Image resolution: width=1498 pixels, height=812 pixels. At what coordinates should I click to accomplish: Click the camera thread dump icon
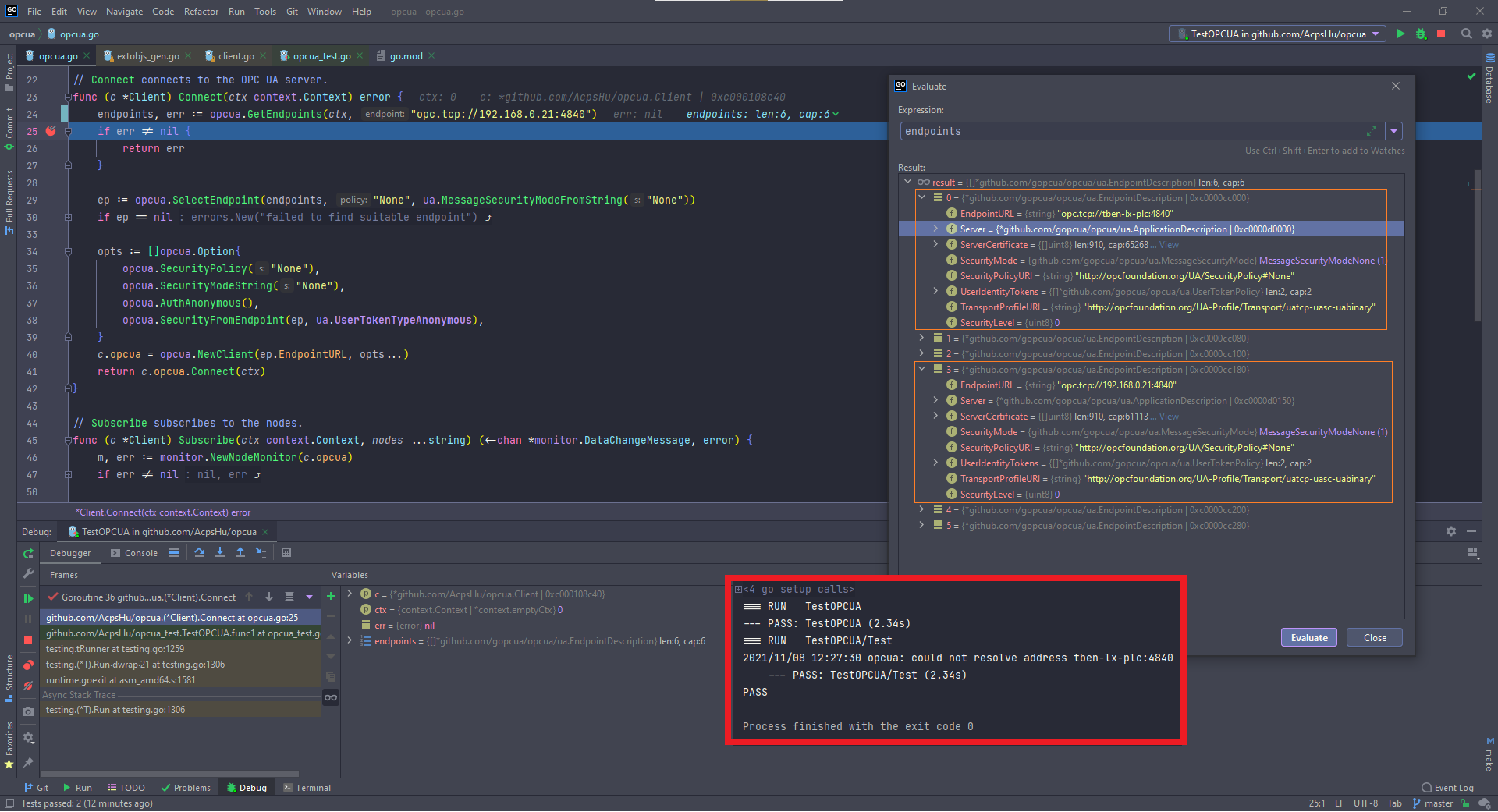point(28,711)
